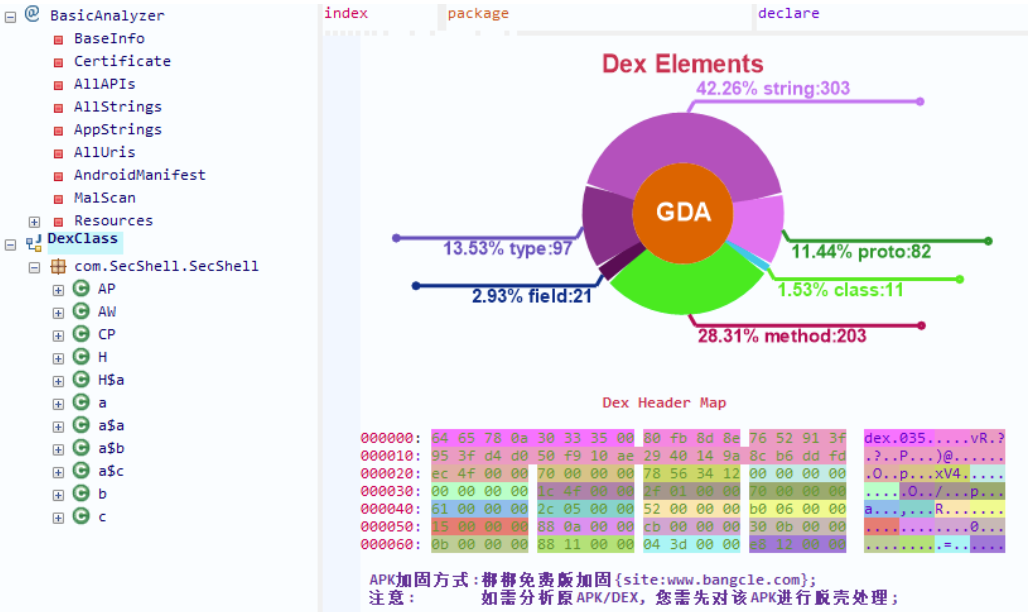Screen dimensions: 1028x612
Task: Select the package column header
Action: (x=477, y=13)
